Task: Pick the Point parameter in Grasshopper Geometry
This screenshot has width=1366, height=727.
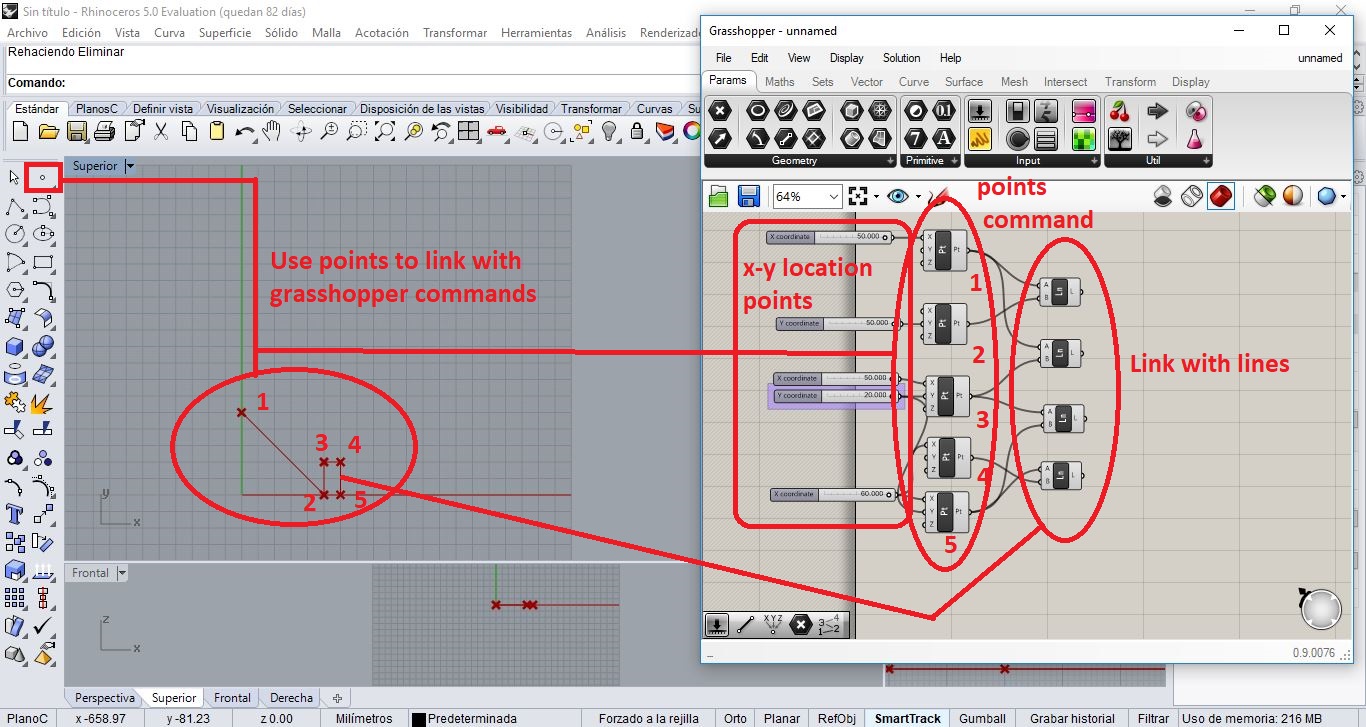Action: coord(720,111)
